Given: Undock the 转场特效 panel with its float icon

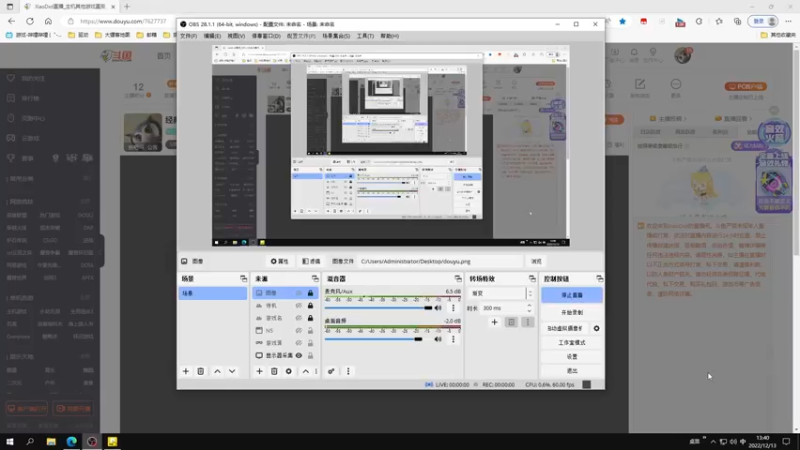Looking at the screenshot, I should point(532,279).
